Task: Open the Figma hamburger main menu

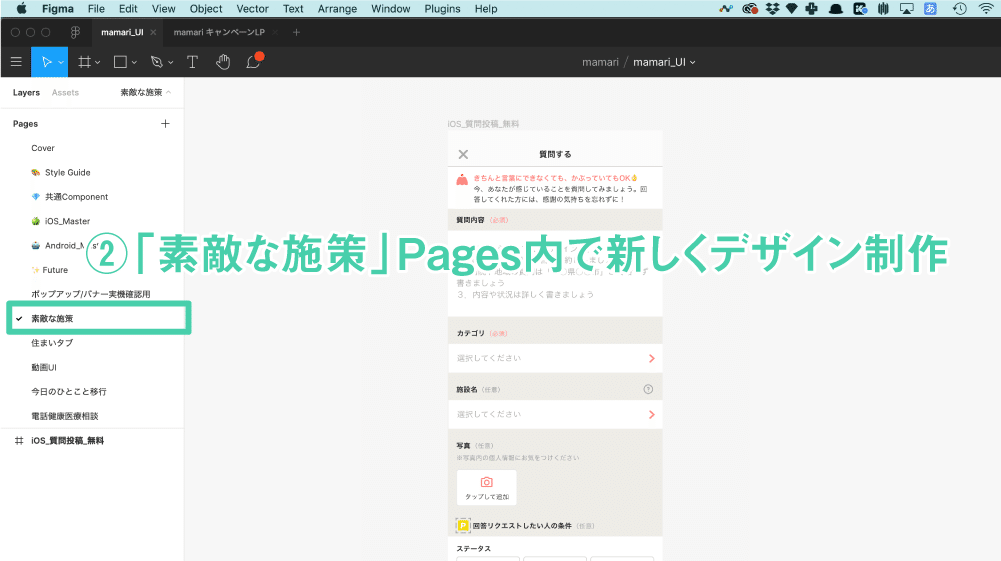Action: tap(16, 62)
